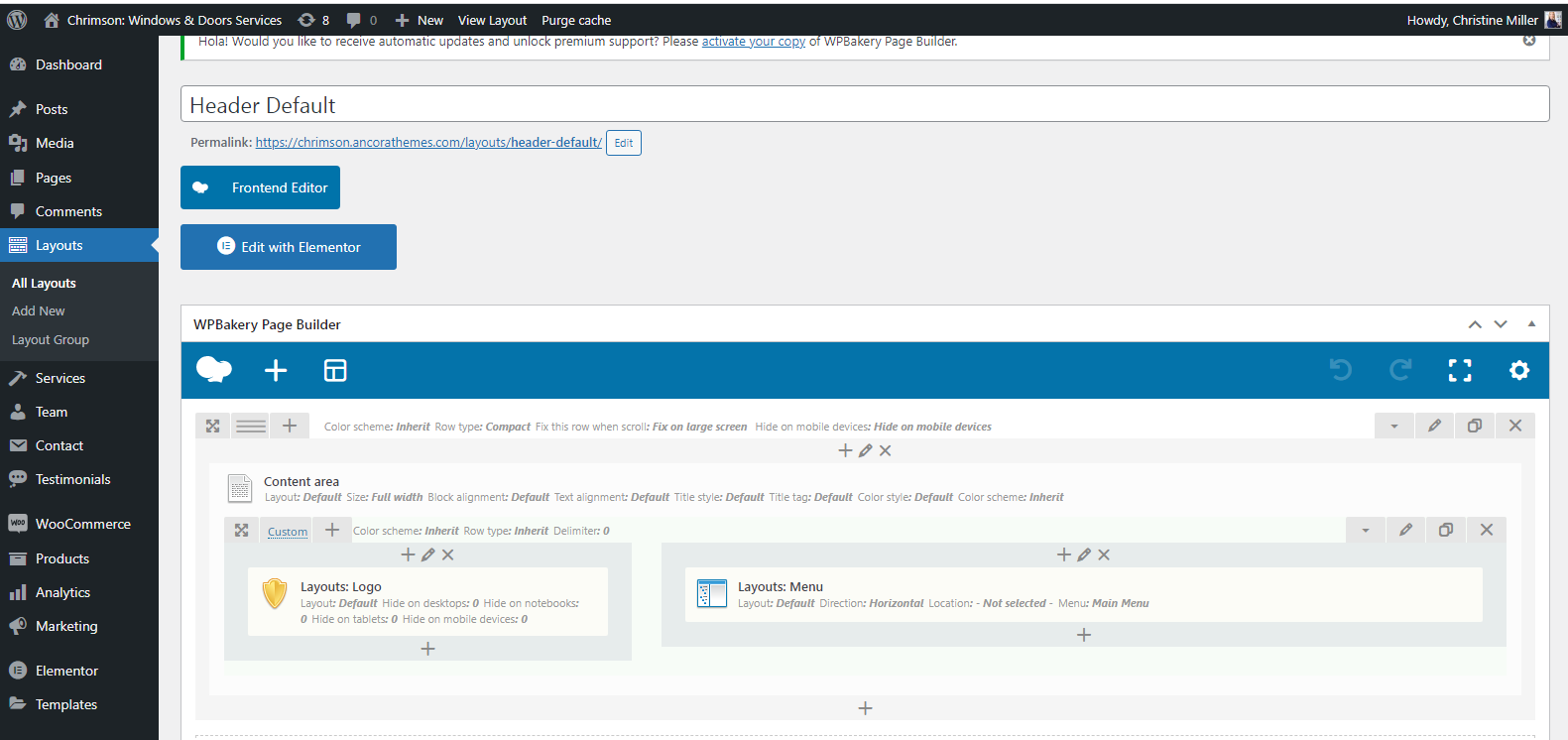Clone the inner row
Screen dimensions: 1568x740
tap(1446, 530)
